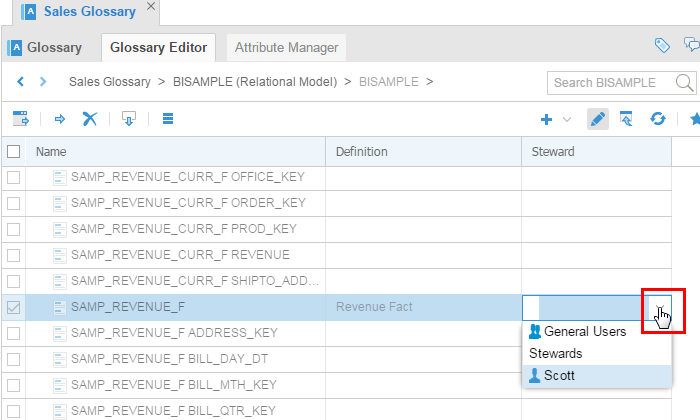Close the Sales Glossary tab

151,6
